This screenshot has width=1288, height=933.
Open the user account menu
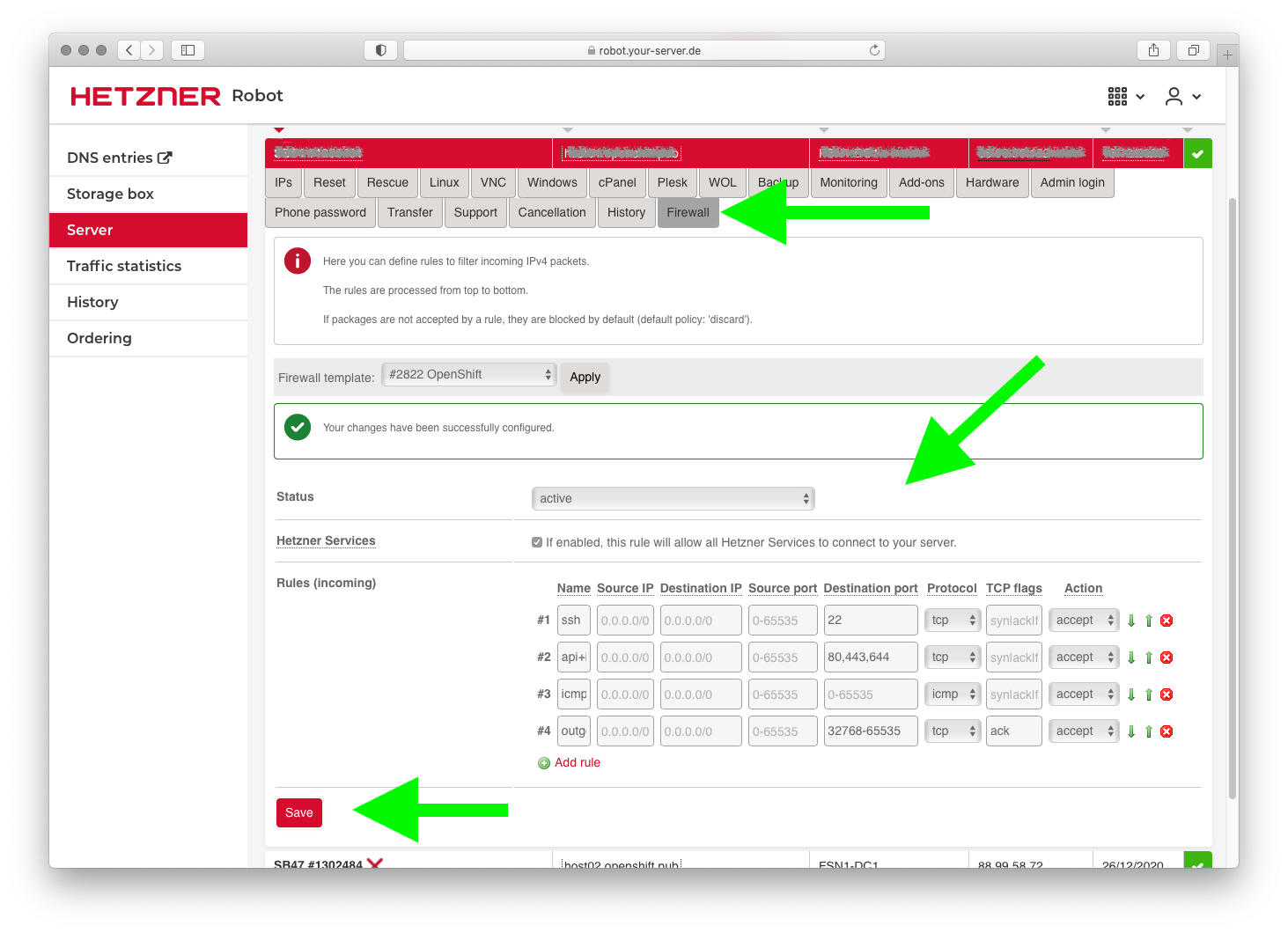click(x=1182, y=97)
